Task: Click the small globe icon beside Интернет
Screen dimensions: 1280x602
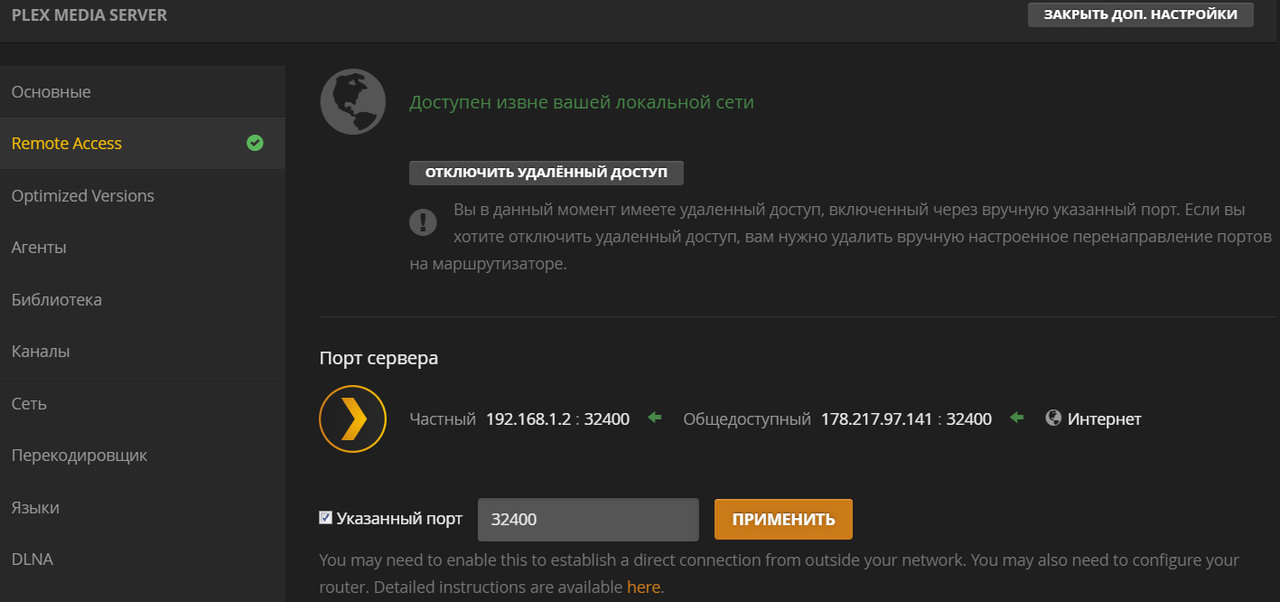Action: [1053, 419]
